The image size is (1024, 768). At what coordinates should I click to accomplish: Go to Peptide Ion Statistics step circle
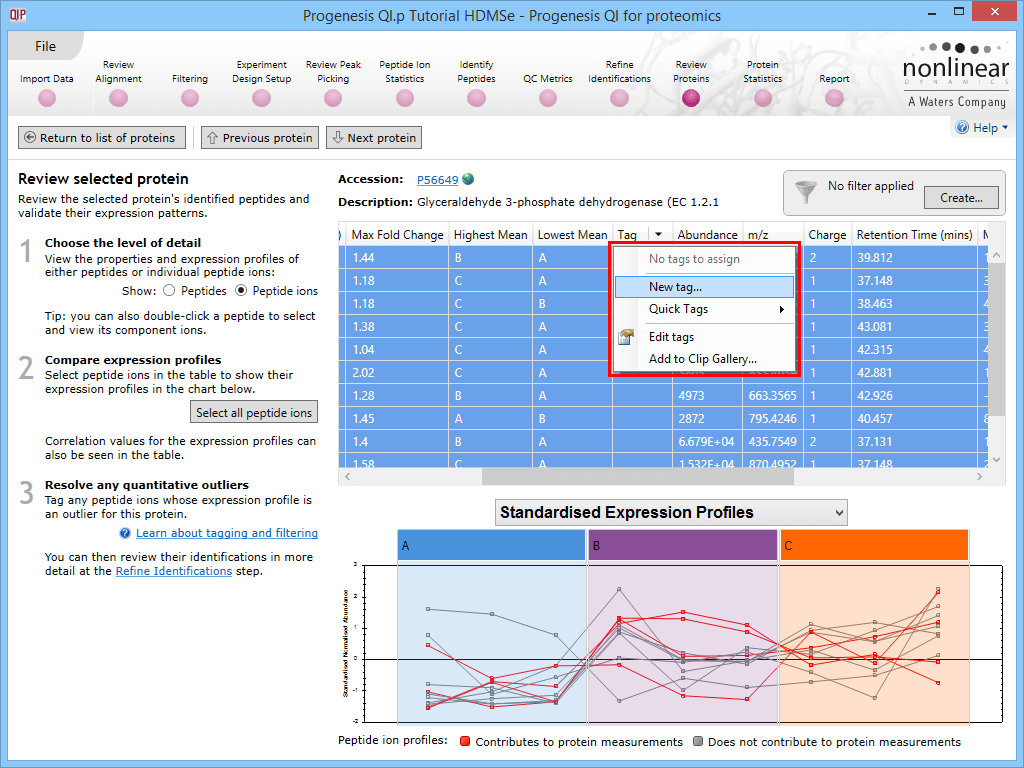point(405,99)
